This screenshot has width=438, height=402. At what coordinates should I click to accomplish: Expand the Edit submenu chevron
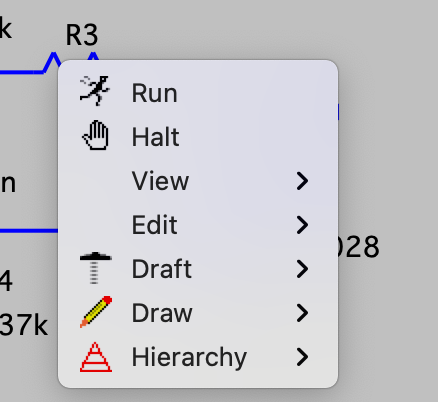tap(302, 225)
